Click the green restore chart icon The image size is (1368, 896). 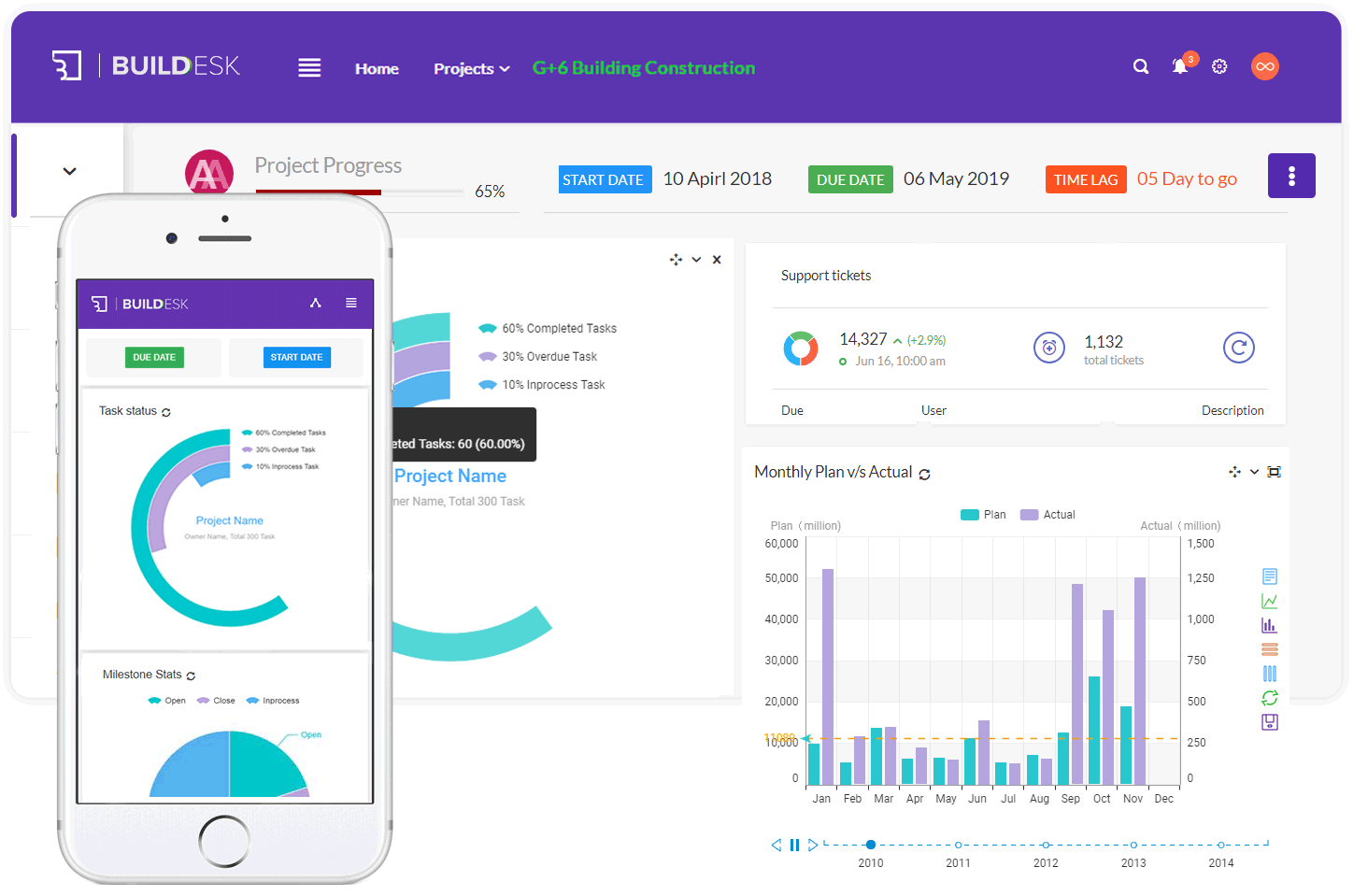(x=1270, y=698)
